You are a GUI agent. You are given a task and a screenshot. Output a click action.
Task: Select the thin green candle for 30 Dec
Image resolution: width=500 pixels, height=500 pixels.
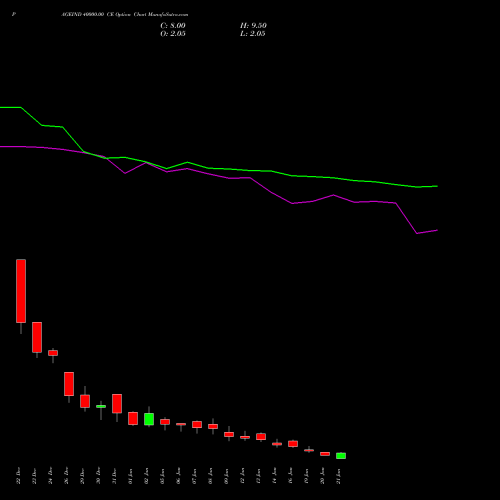[101, 406]
